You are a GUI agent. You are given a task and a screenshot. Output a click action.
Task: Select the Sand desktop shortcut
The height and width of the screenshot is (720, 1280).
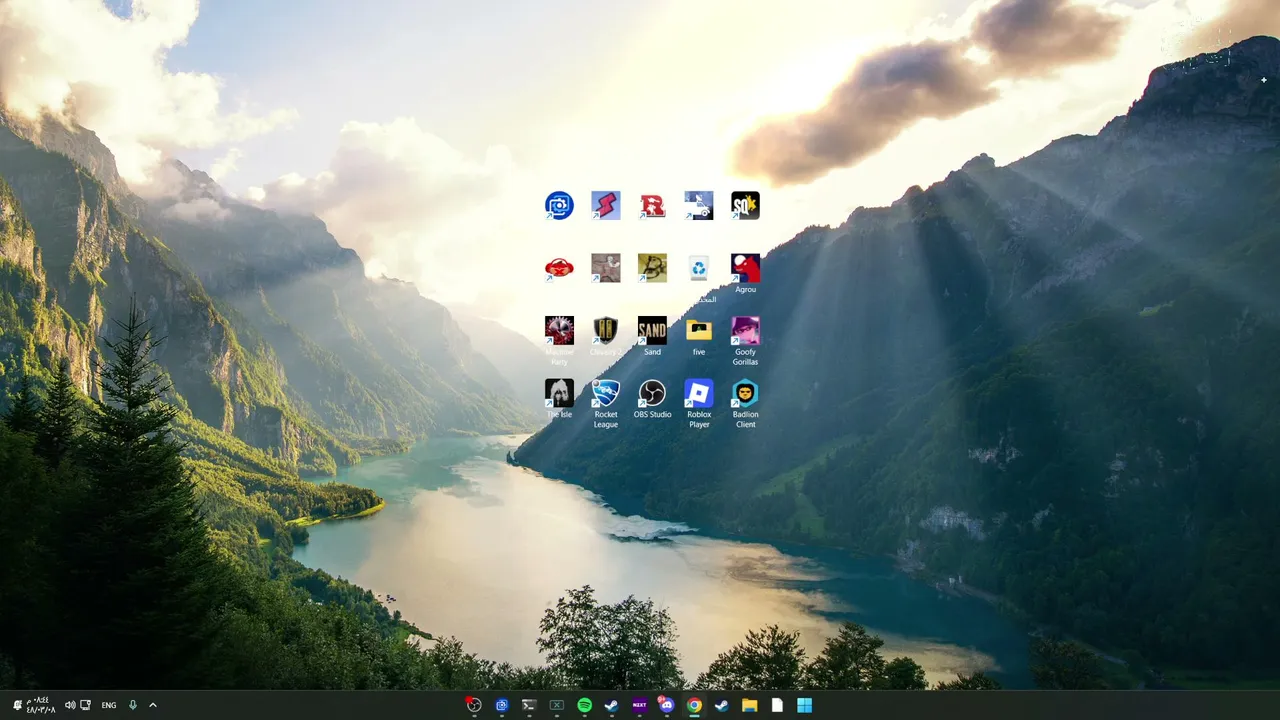pos(652,336)
